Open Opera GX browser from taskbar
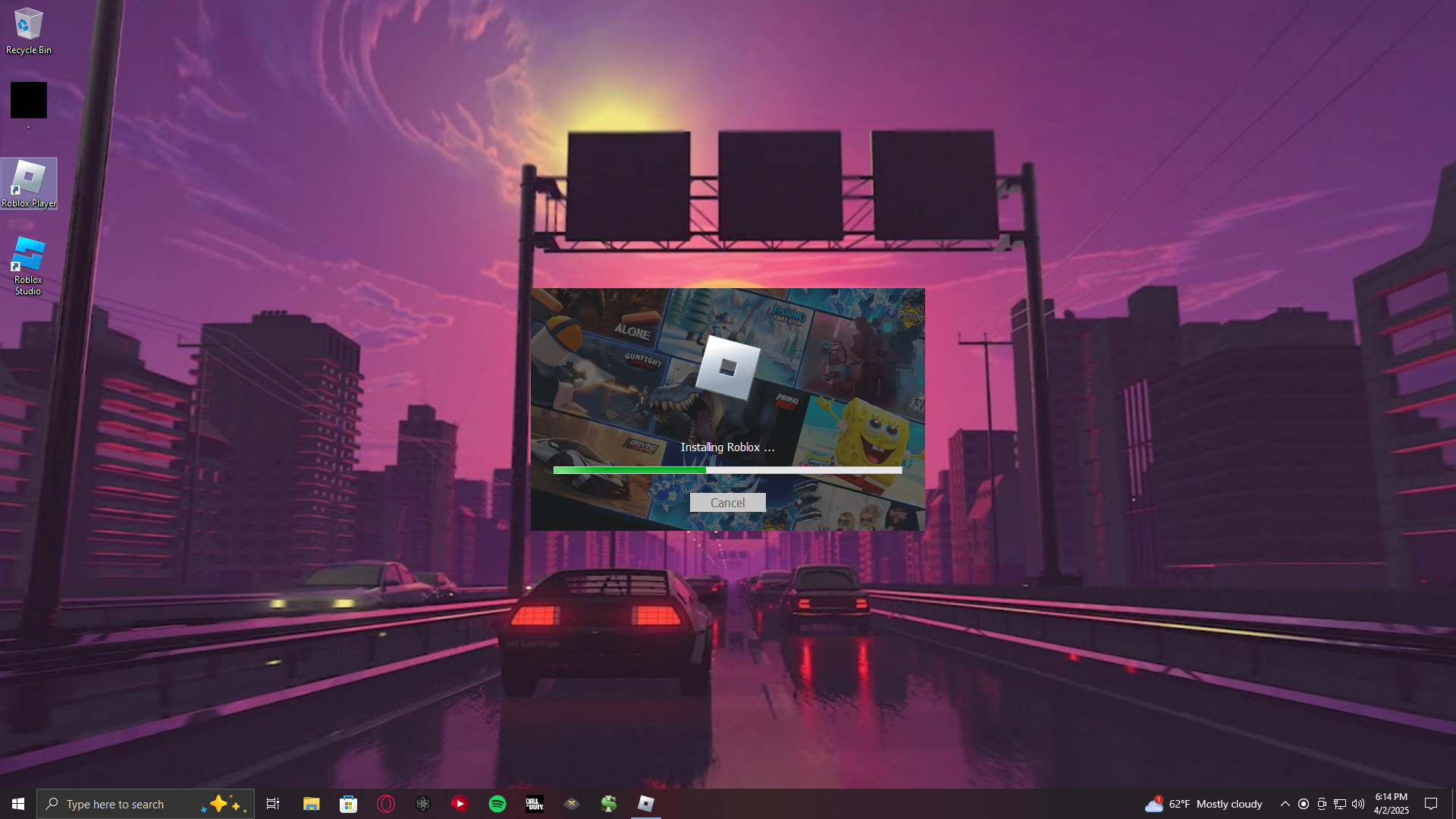Screen dimensions: 1456x819 point(386,804)
